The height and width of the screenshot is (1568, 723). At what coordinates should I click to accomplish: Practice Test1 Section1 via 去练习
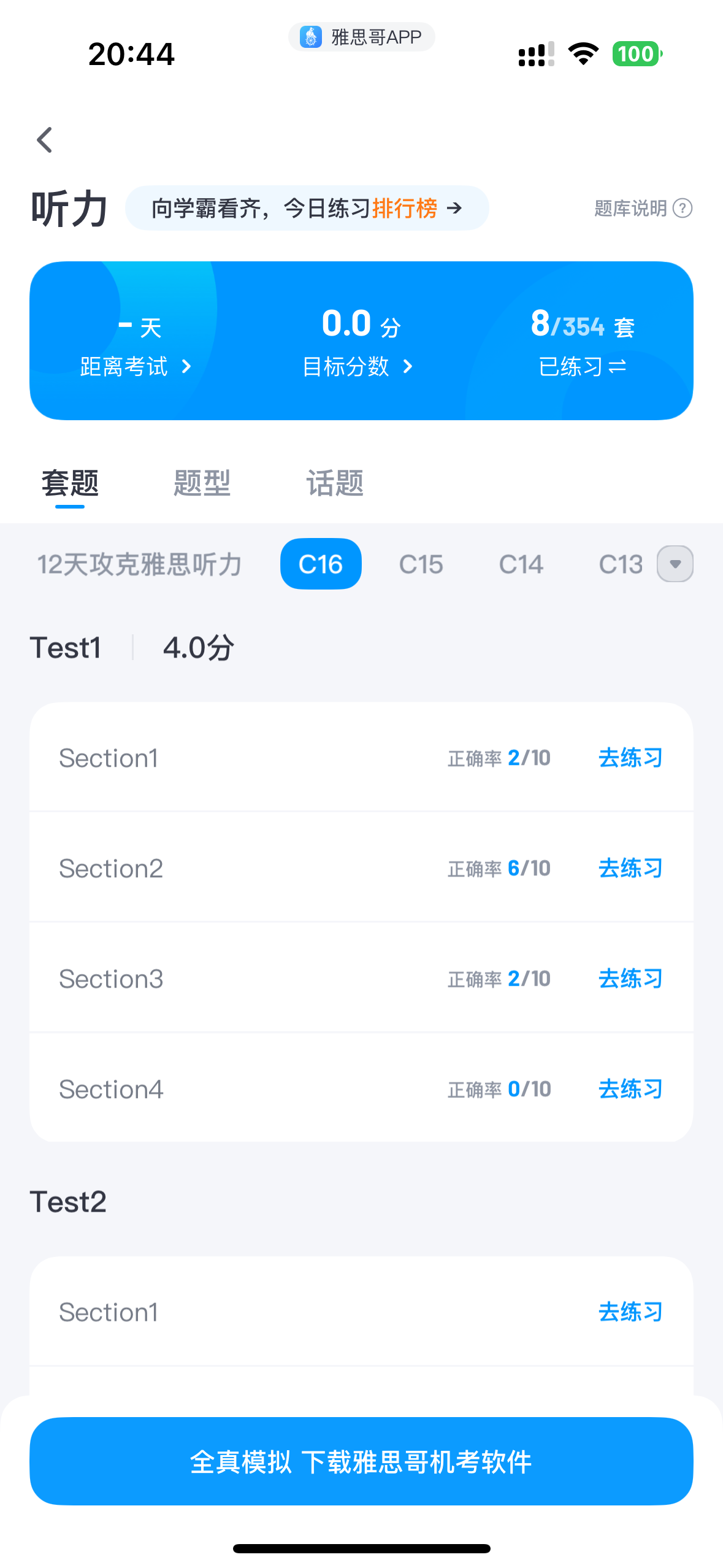(630, 758)
